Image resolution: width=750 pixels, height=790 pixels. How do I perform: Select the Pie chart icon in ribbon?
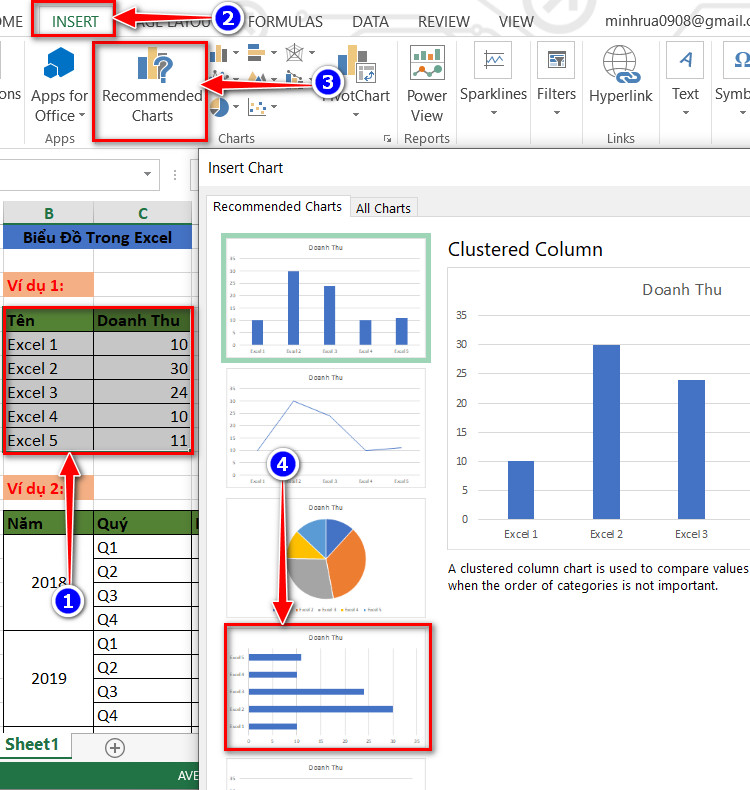(220, 107)
